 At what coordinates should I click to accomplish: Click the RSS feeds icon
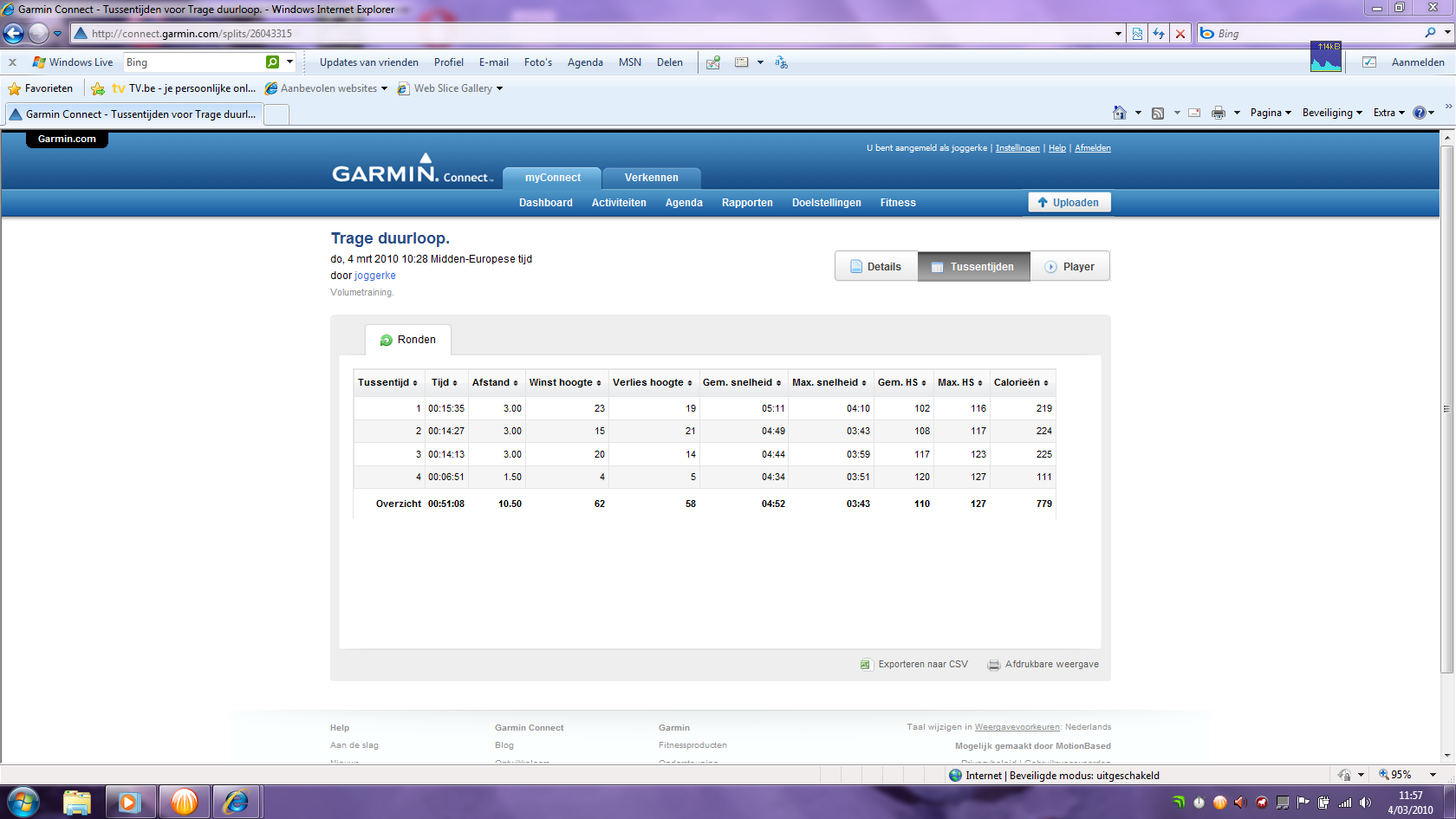[1158, 113]
